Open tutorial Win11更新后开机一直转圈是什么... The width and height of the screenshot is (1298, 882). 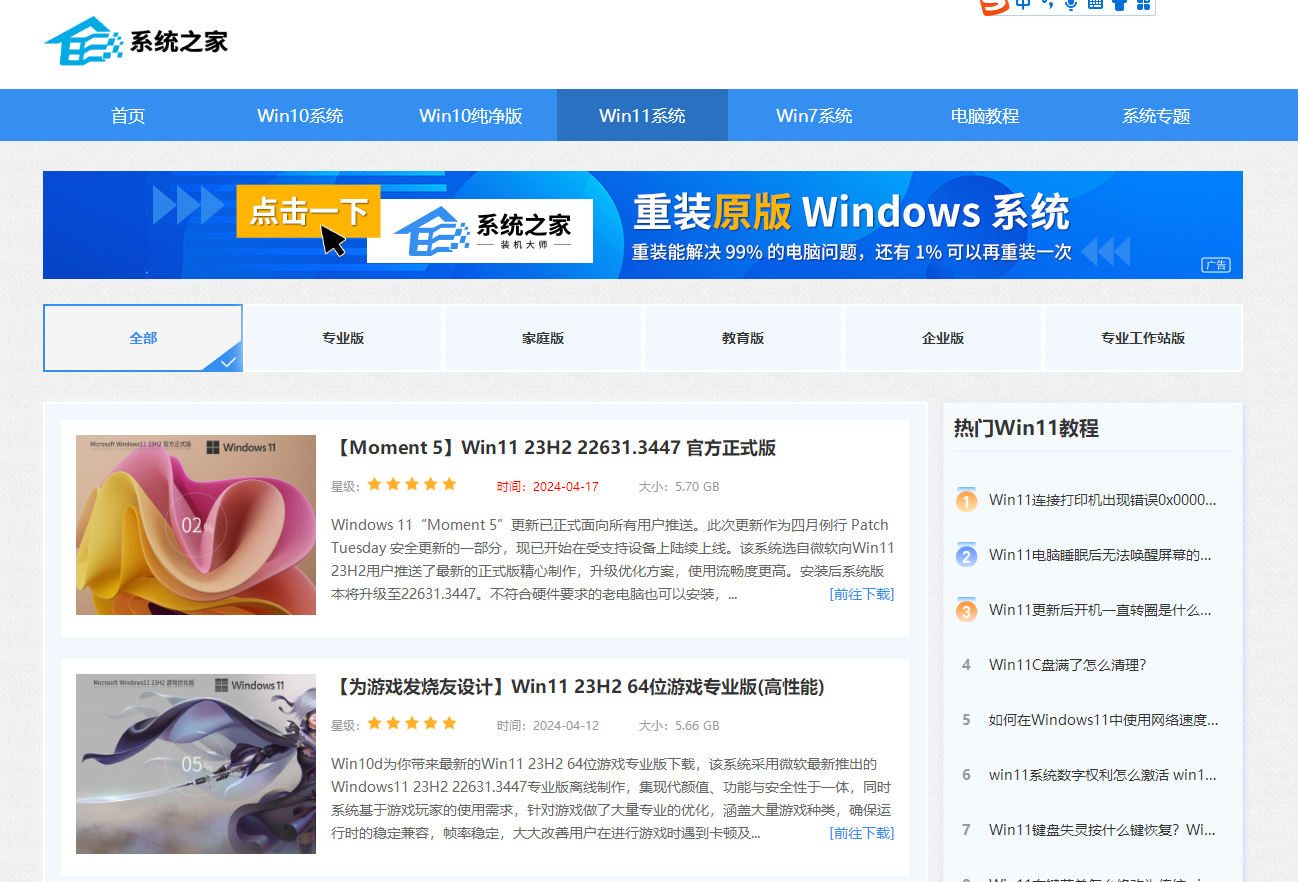click(1100, 610)
